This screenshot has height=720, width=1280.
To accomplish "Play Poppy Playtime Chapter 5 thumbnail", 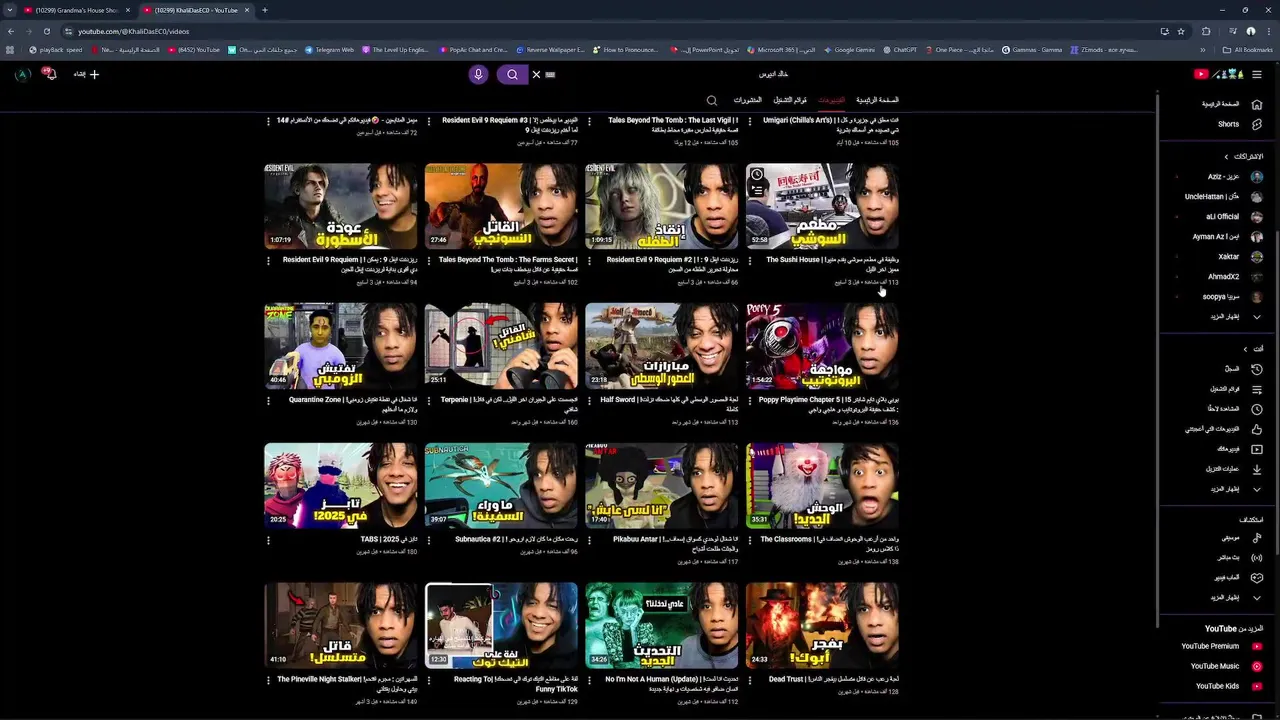I will 822,347.
